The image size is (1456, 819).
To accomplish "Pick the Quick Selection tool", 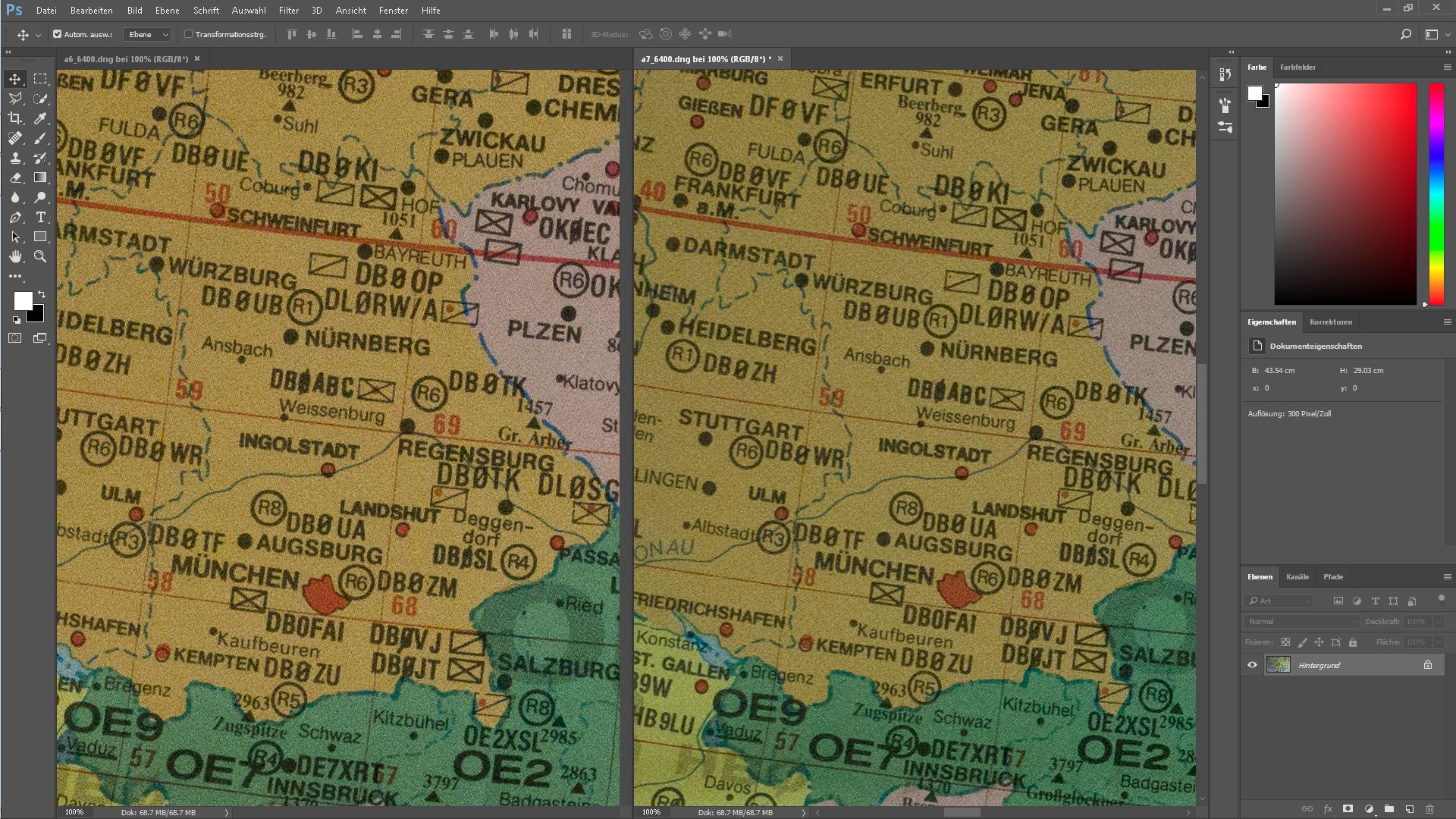I will (40, 99).
